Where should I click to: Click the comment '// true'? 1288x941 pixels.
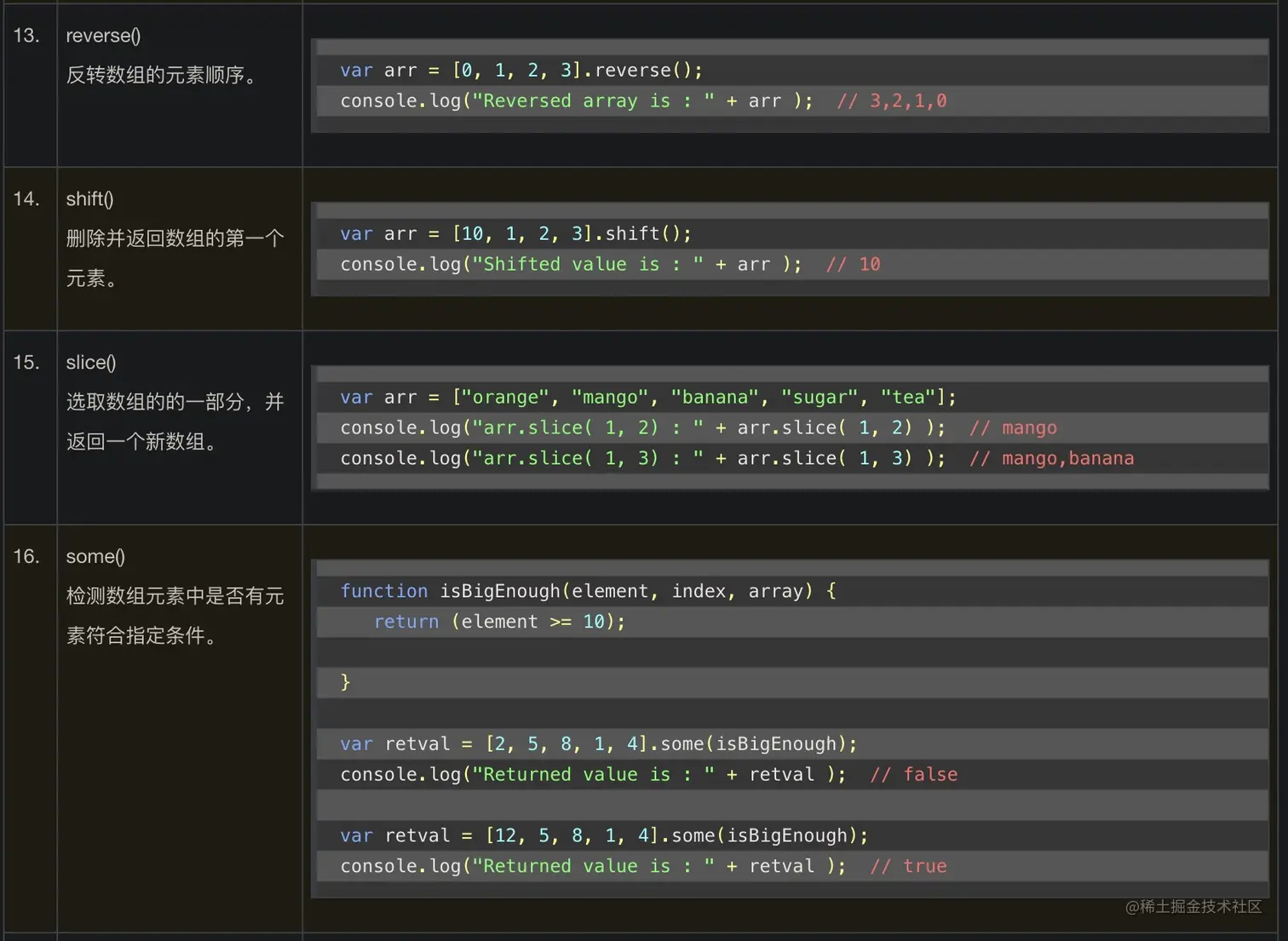pyautogui.click(x=908, y=866)
